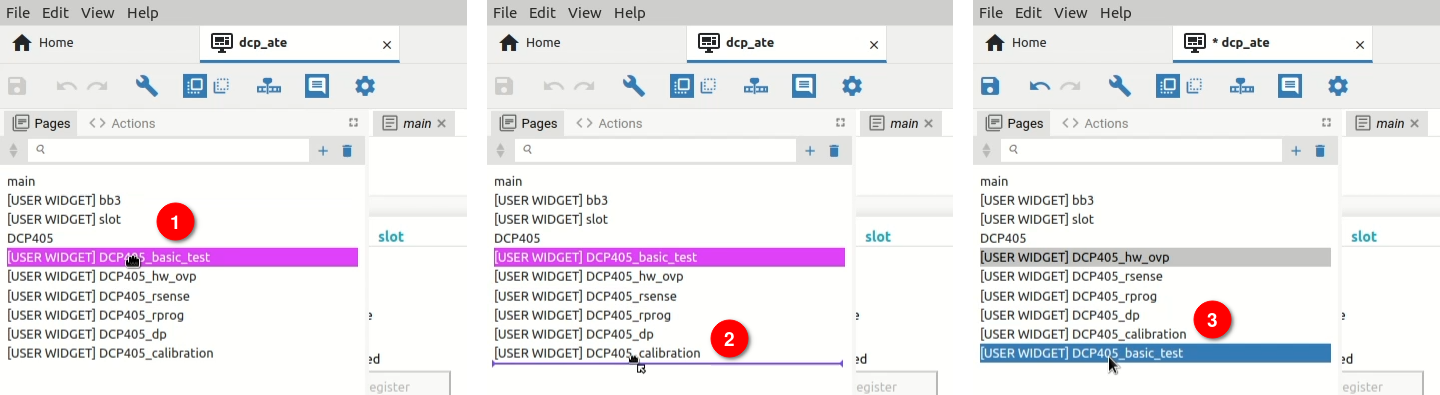
Task: Open the Edit menu in middle panel
Action: tap(542, 13)
